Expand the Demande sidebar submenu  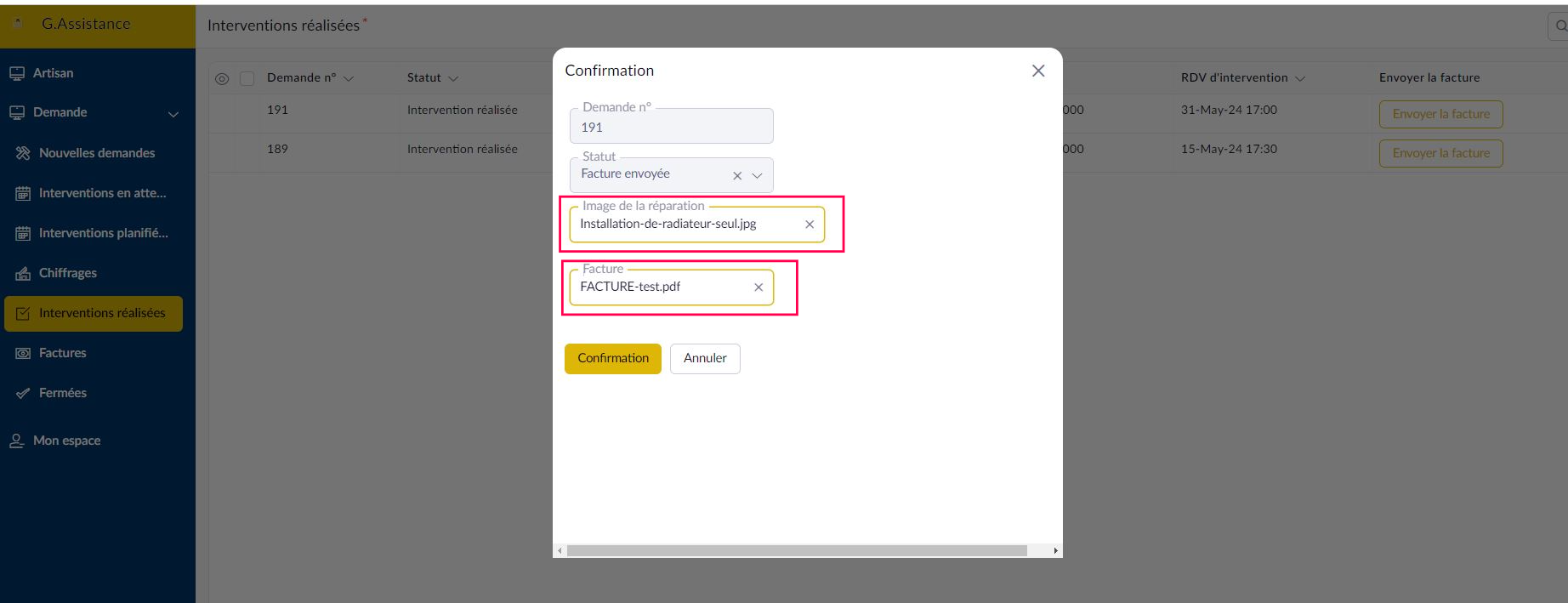173,114
